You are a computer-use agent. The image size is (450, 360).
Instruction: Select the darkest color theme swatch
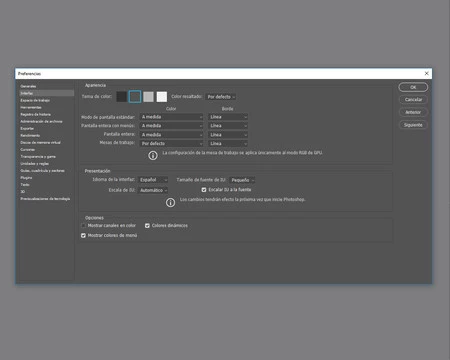coord(121,97)
